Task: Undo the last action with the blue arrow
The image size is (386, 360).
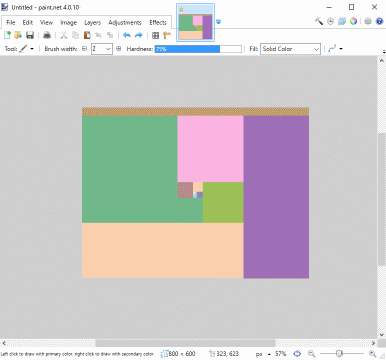Action: coord(127,35)
